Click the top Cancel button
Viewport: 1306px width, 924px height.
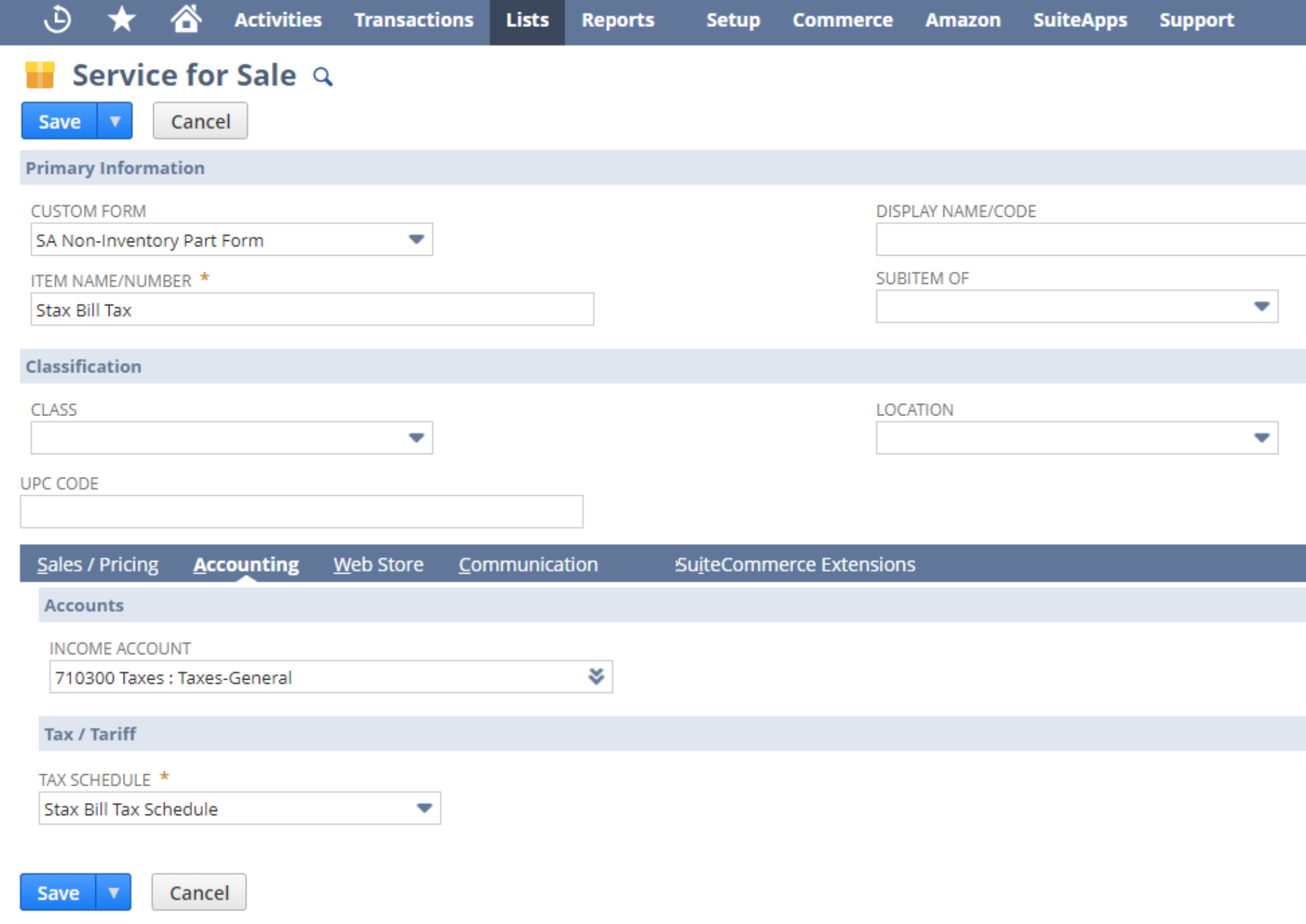coord(201,121)
